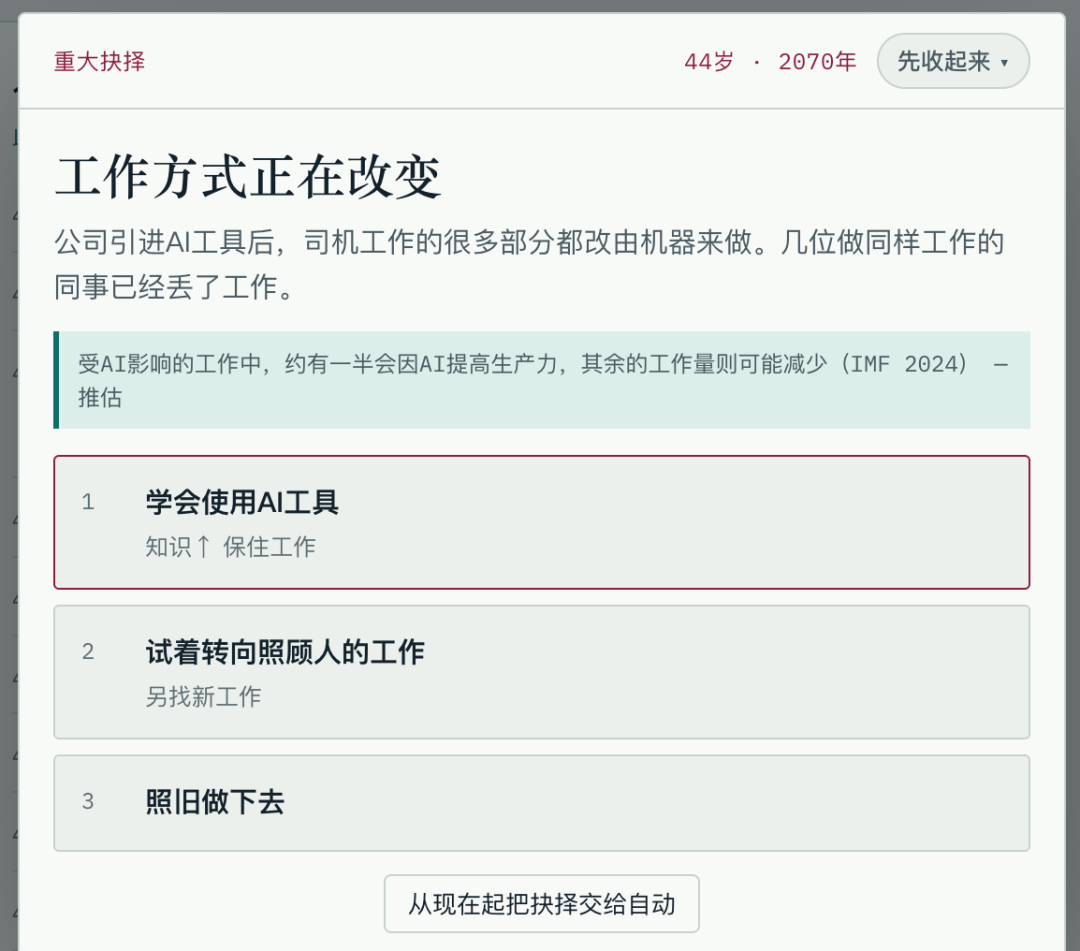Click the IMF 2024 statistic note
Screen dimensions: 1080x951
541,380
